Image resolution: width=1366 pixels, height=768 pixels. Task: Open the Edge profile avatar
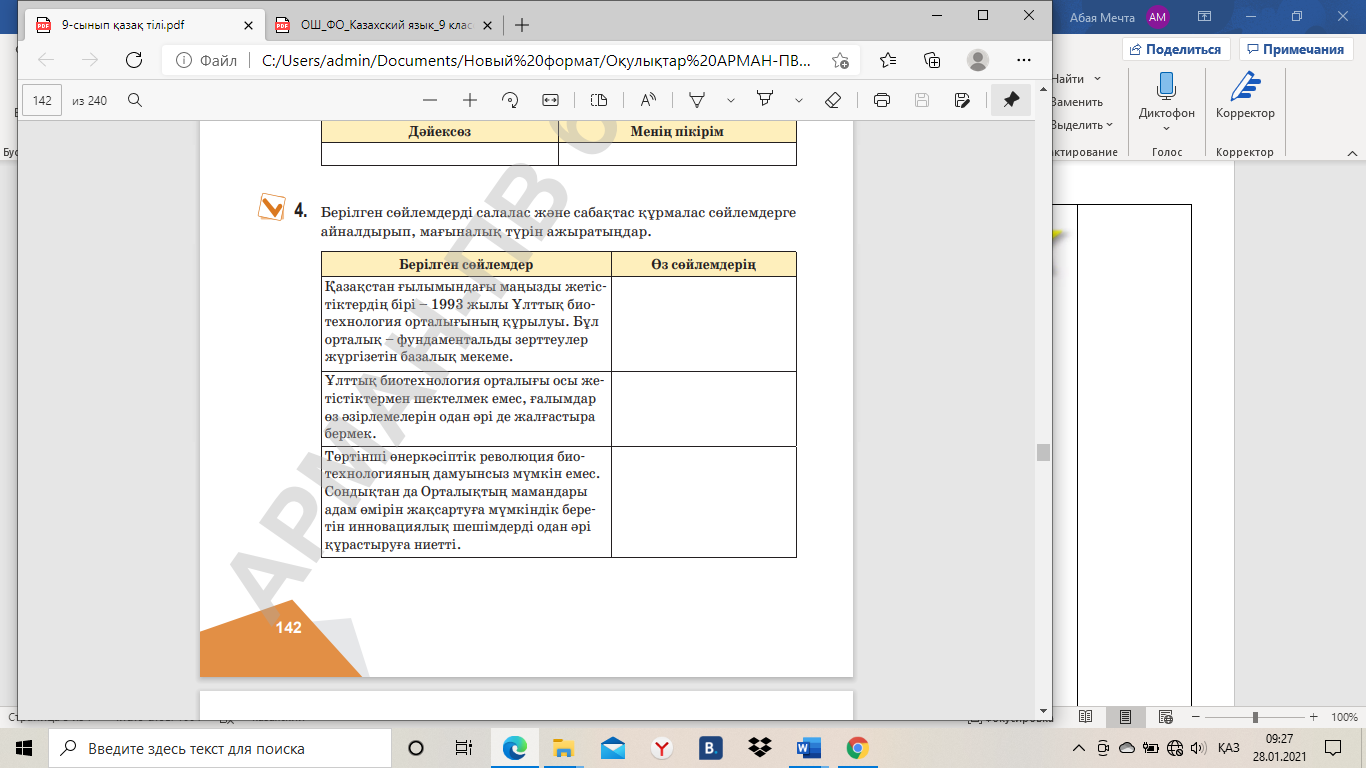click(x=978, y=60)
